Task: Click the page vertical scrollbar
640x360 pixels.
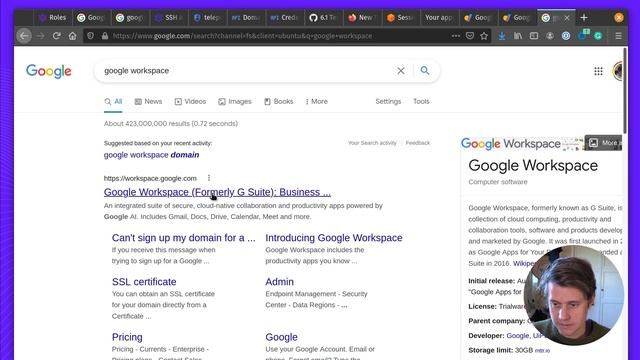Action: (625, 90)
